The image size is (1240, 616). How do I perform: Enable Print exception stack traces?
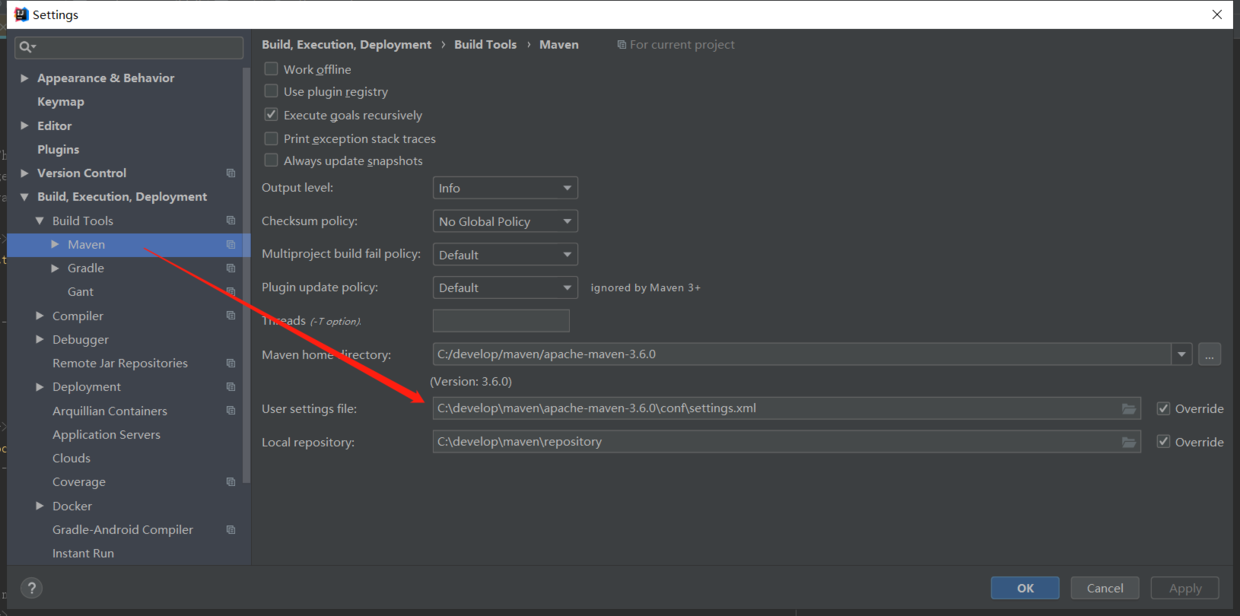click(x=271, y=139)
